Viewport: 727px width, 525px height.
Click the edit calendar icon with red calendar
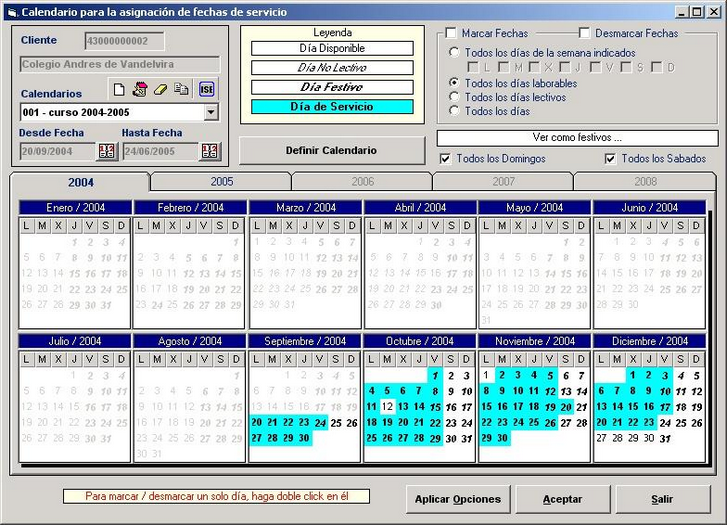point(140,89)
